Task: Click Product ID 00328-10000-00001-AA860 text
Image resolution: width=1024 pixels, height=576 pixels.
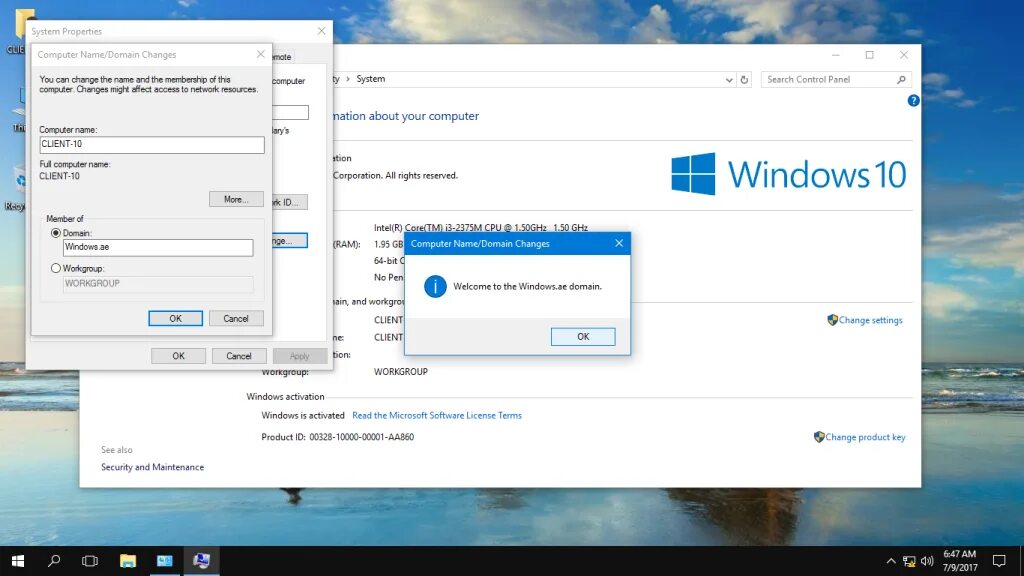Action: pos(338,437)
